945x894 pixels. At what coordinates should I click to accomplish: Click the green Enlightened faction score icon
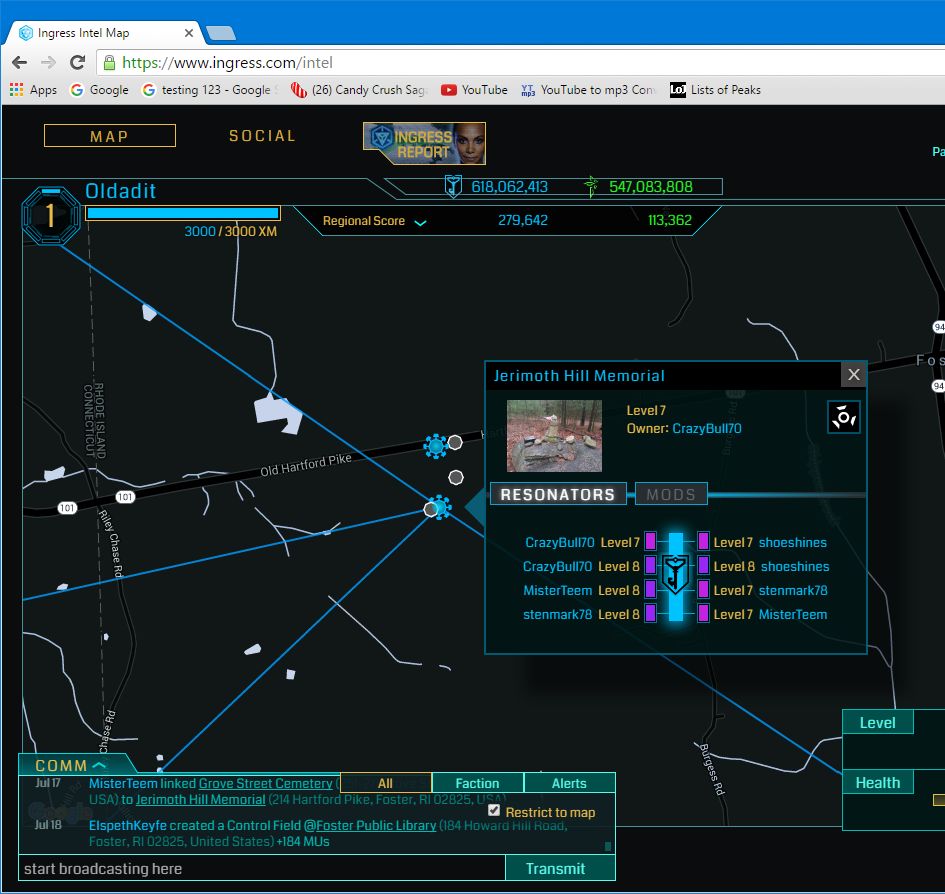tap(591, 186)
